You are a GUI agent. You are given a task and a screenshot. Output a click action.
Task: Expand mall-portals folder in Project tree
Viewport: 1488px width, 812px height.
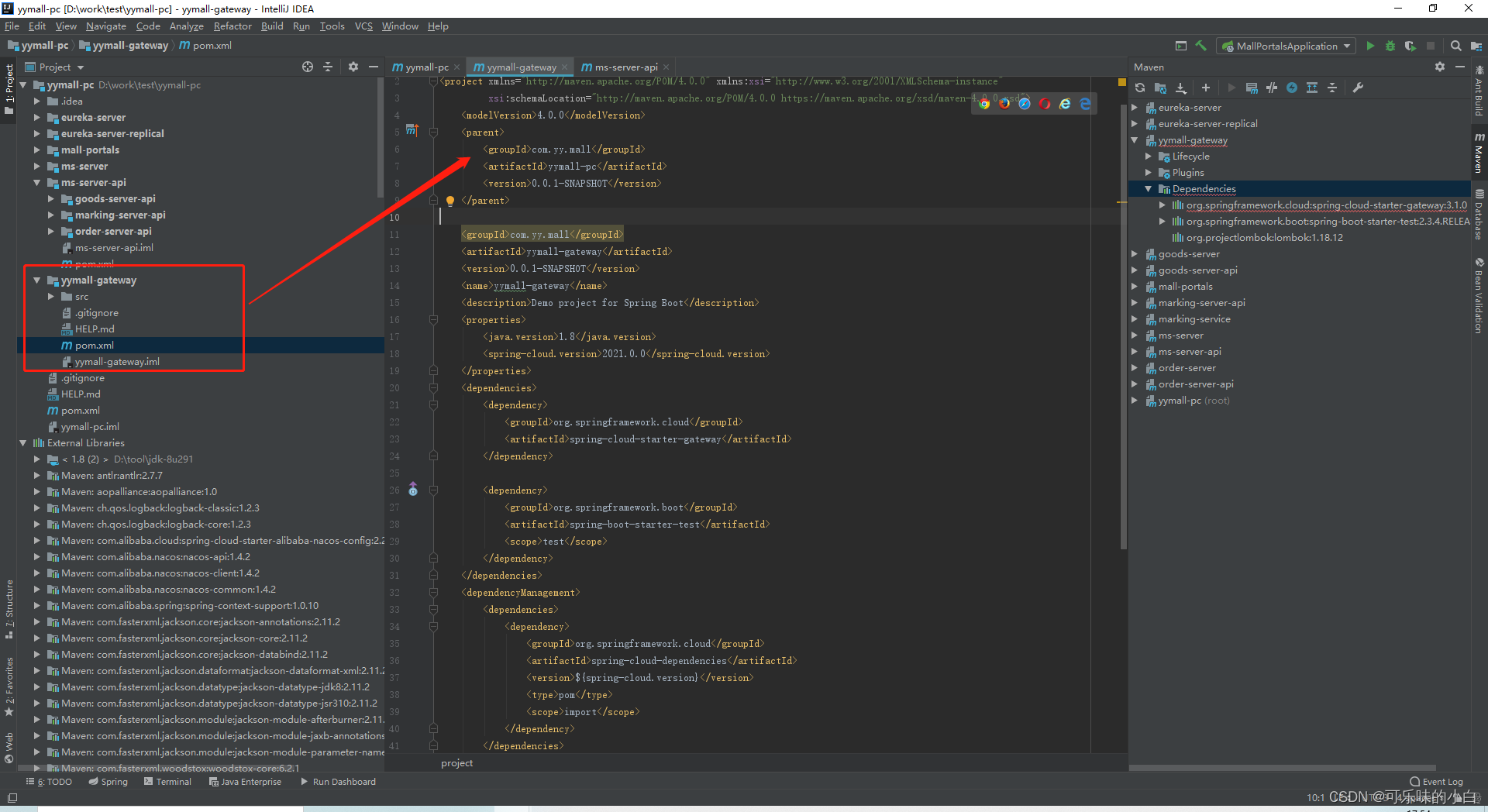click(36, 150)
